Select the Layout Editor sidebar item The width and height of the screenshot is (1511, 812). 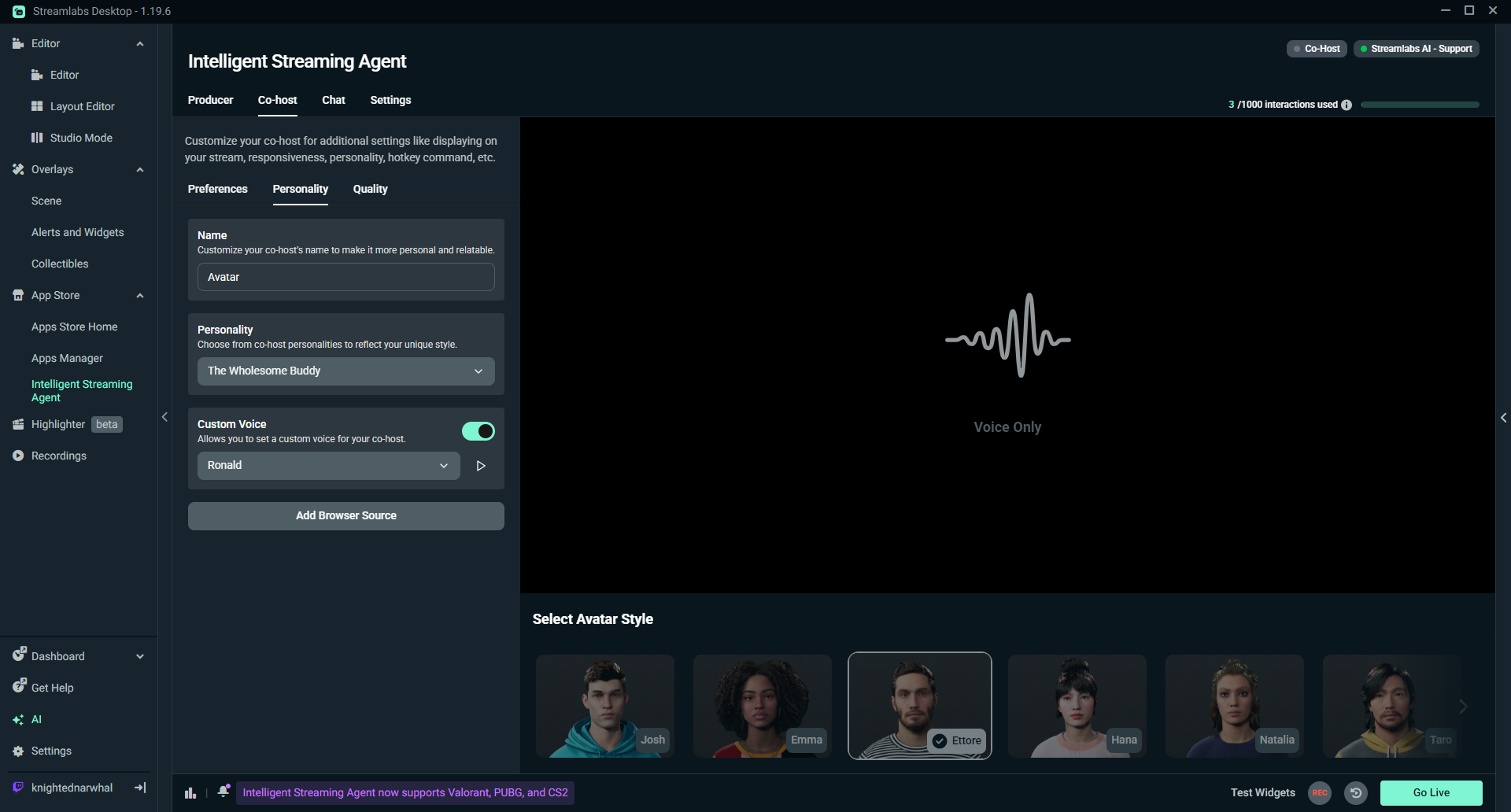79,106
